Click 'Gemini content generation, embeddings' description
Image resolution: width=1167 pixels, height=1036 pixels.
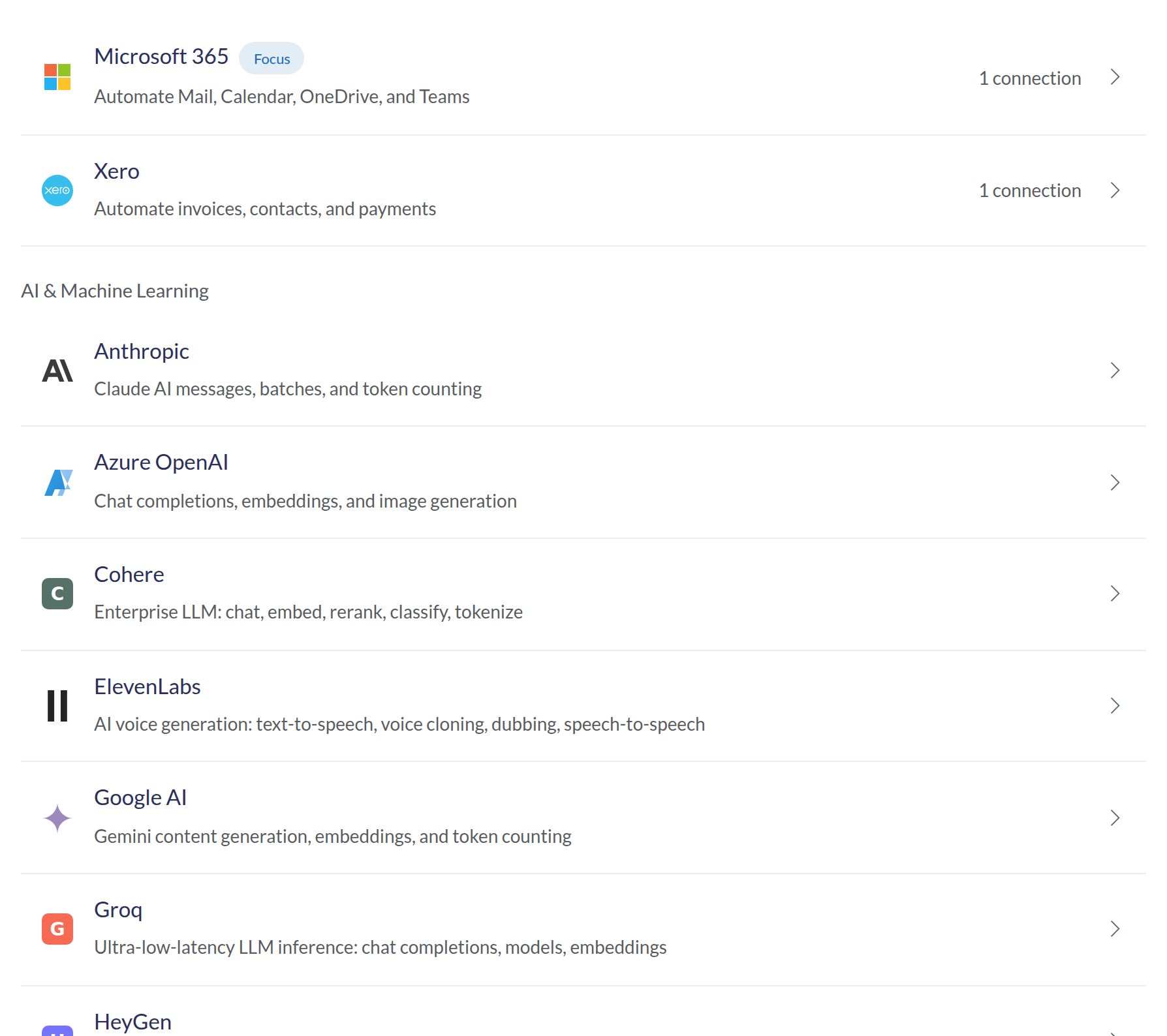point(333,836)
